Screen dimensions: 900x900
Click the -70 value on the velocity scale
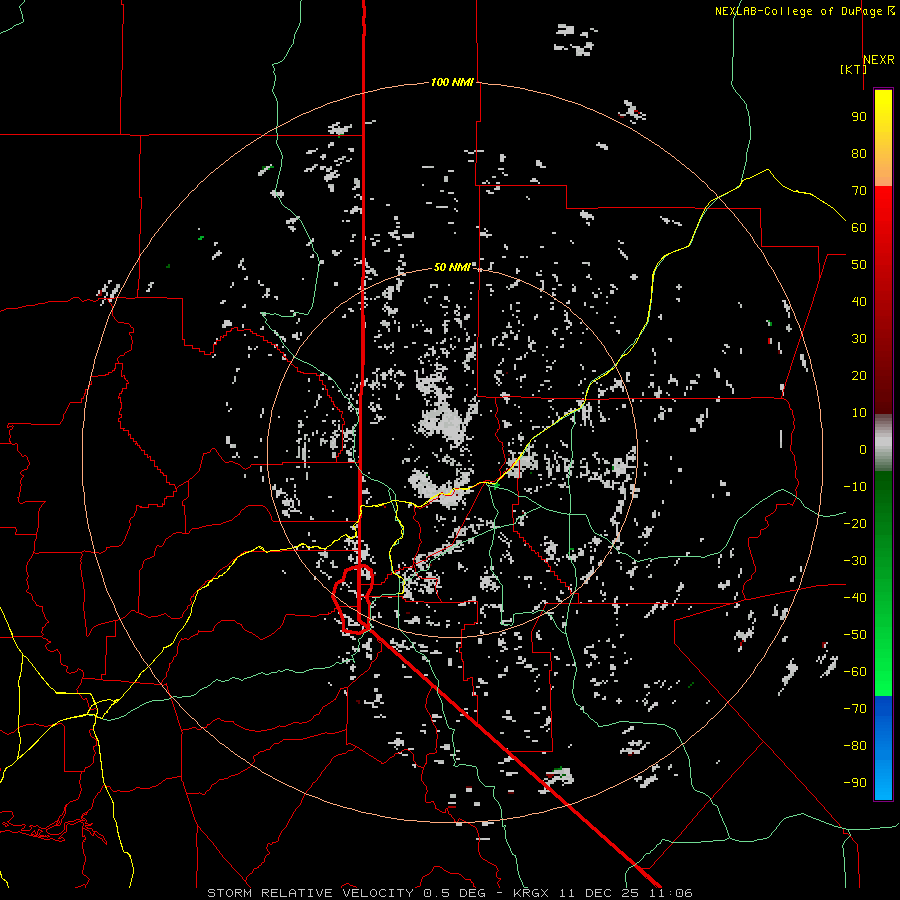(x=855, y=709)
